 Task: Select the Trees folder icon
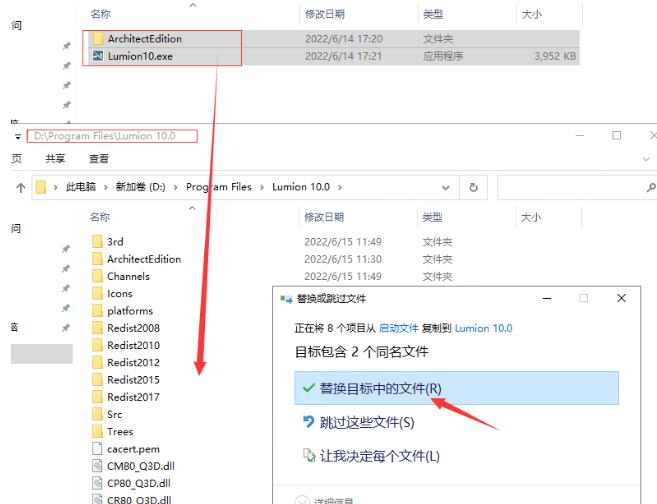97,431
